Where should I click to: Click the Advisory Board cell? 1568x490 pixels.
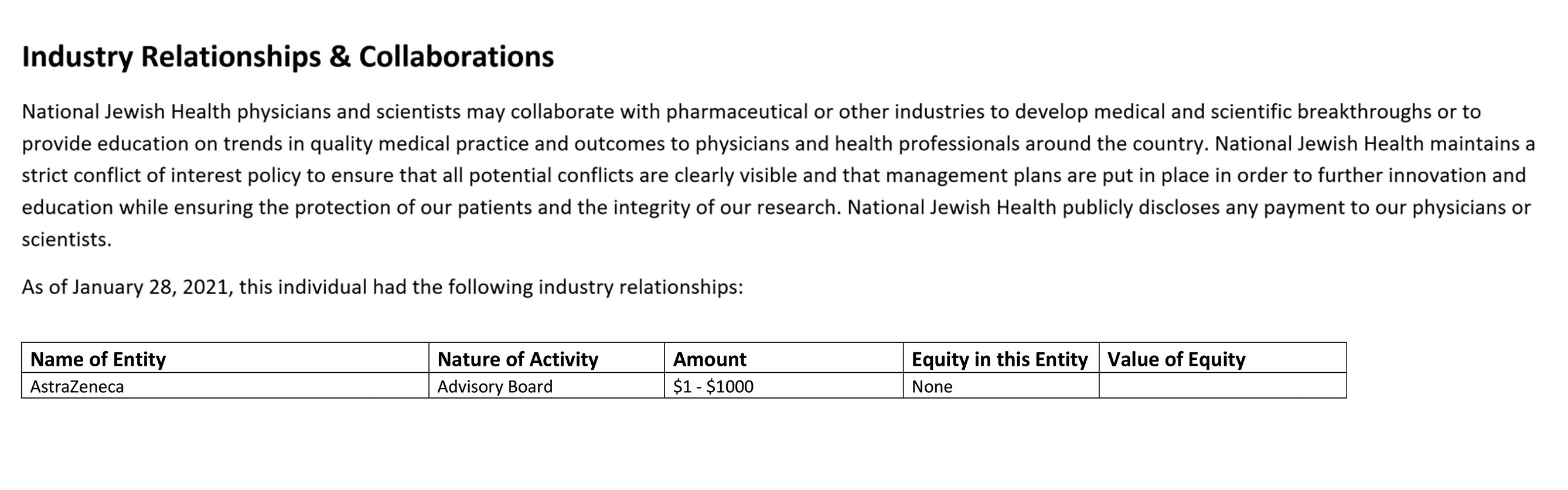click(x=547, y=386)
